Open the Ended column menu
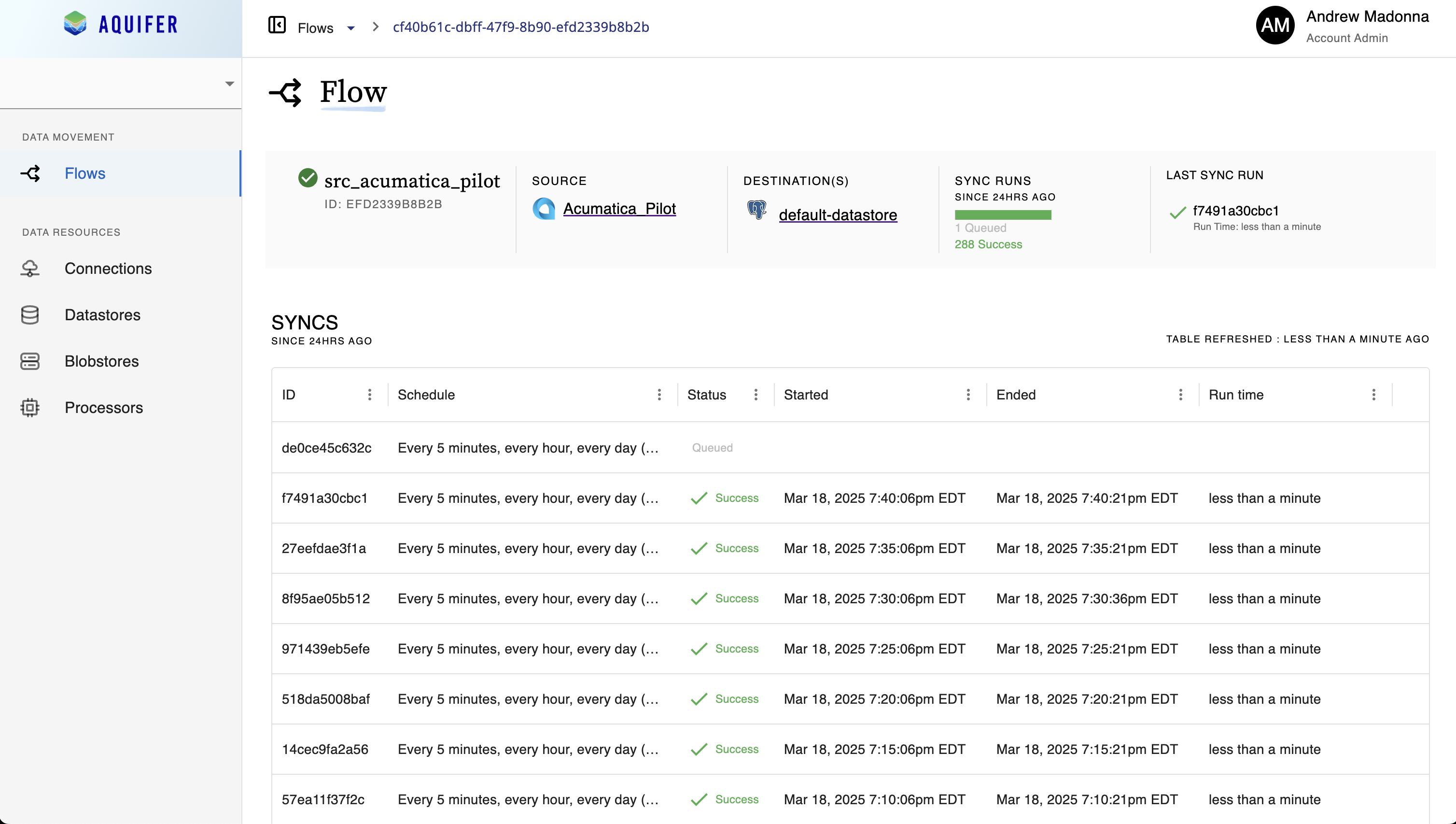This screenshot has width=1456, height=824. pos(1180,395)
